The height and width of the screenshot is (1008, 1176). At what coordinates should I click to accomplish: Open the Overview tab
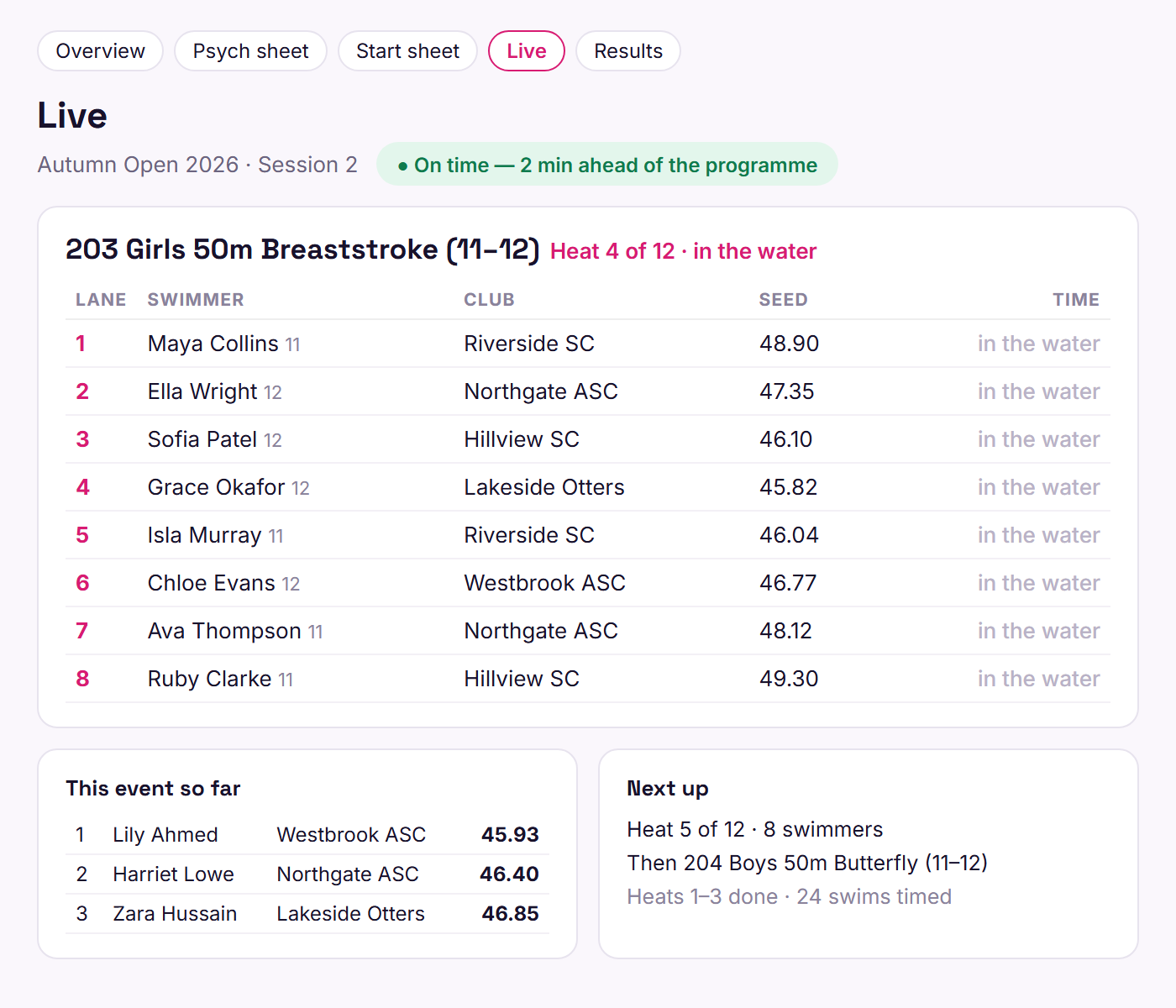tap(100, 51)
